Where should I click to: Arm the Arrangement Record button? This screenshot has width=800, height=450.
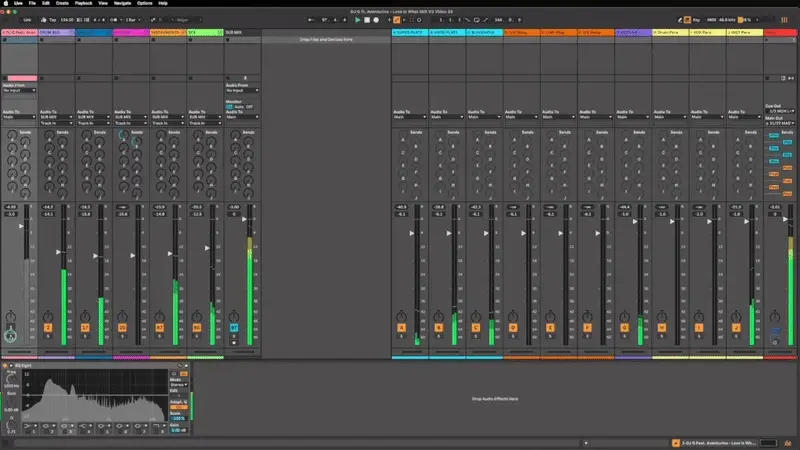(x=376, y=20)
